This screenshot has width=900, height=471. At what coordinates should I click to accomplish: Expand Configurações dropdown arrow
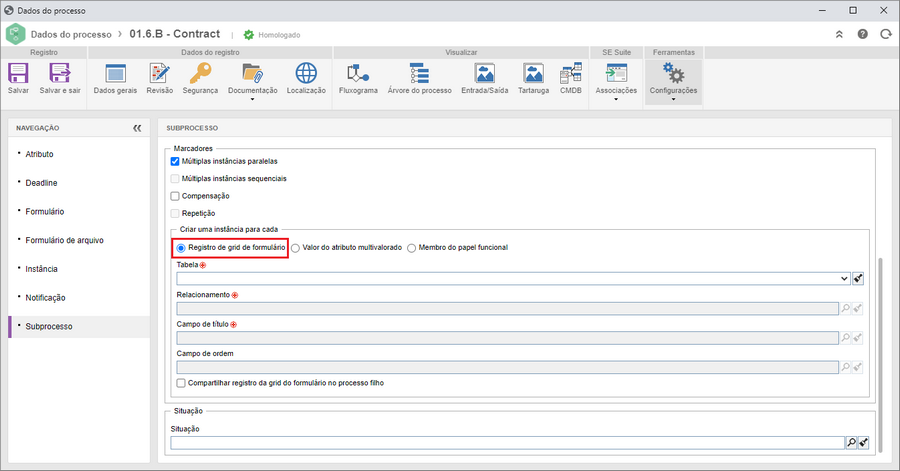673,100
